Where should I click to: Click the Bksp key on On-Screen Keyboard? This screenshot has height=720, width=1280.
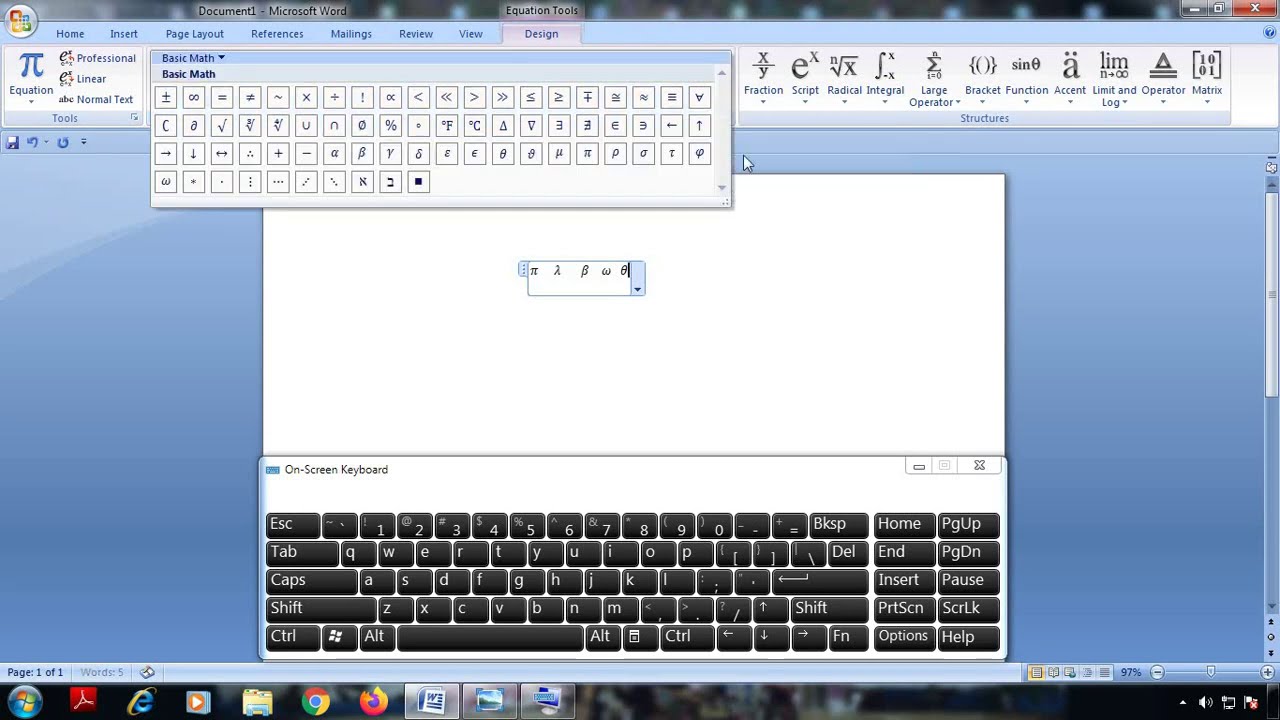coord(839,524)
